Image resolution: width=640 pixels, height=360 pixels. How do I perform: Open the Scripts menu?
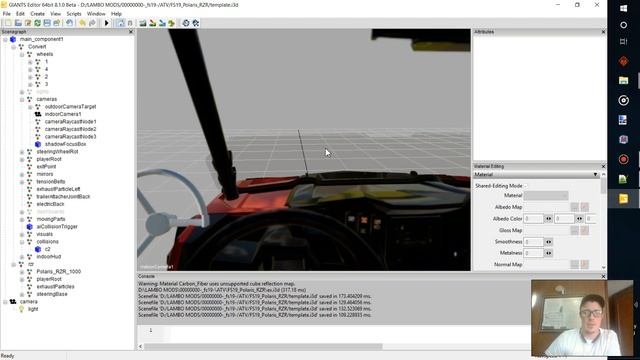pyautogui.click(x=74, y=13)
